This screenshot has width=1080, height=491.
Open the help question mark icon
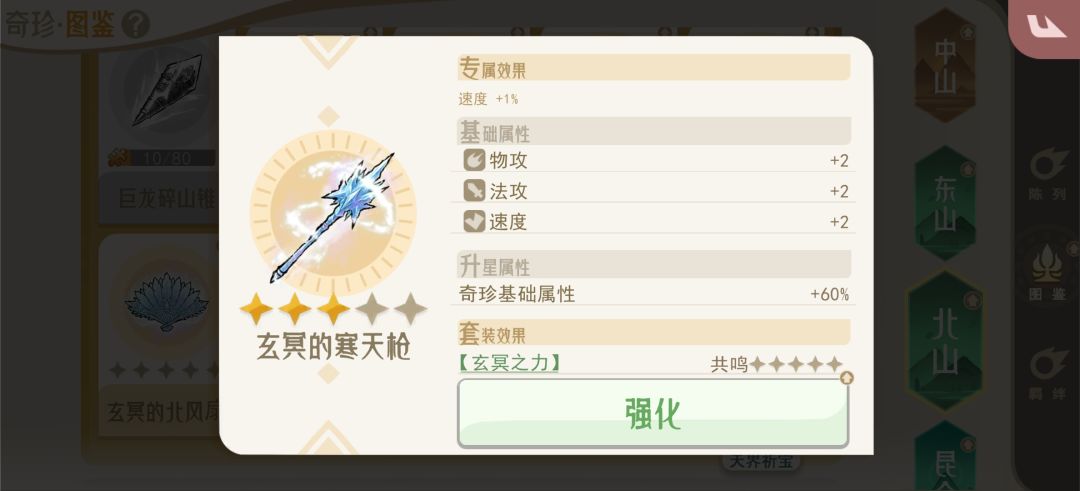[x=135, y=24]
